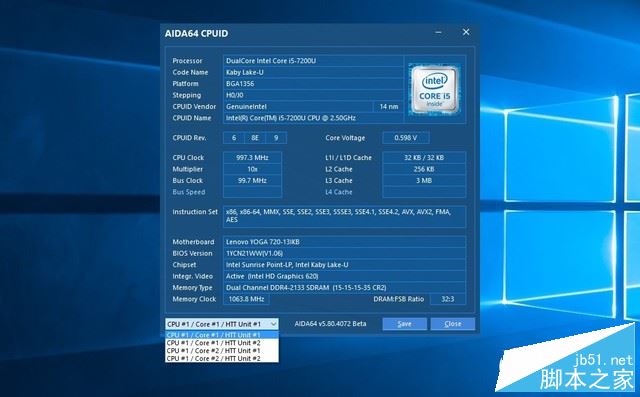The width and height of the screenshot is (640, 397).
Task: Click the Platform value BGA1356
Action: pos(313,84)
